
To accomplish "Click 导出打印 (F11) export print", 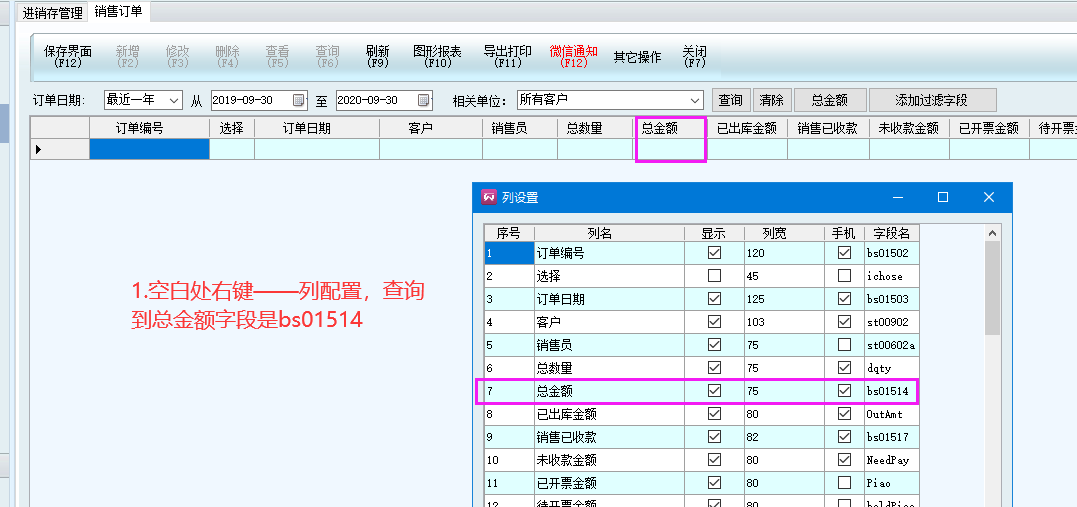I will pyautogui.click(x=507, y=56).
